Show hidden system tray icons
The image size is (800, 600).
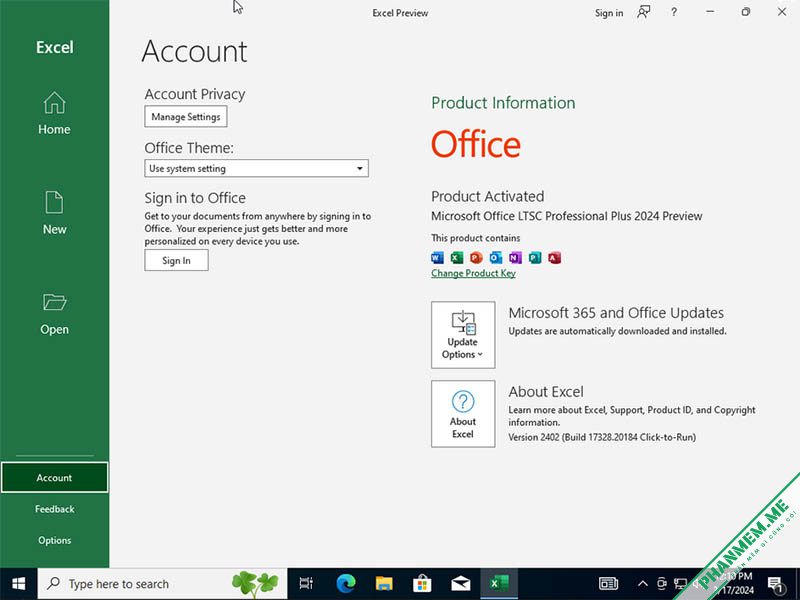pyautogui.click(x=643, y=584)
